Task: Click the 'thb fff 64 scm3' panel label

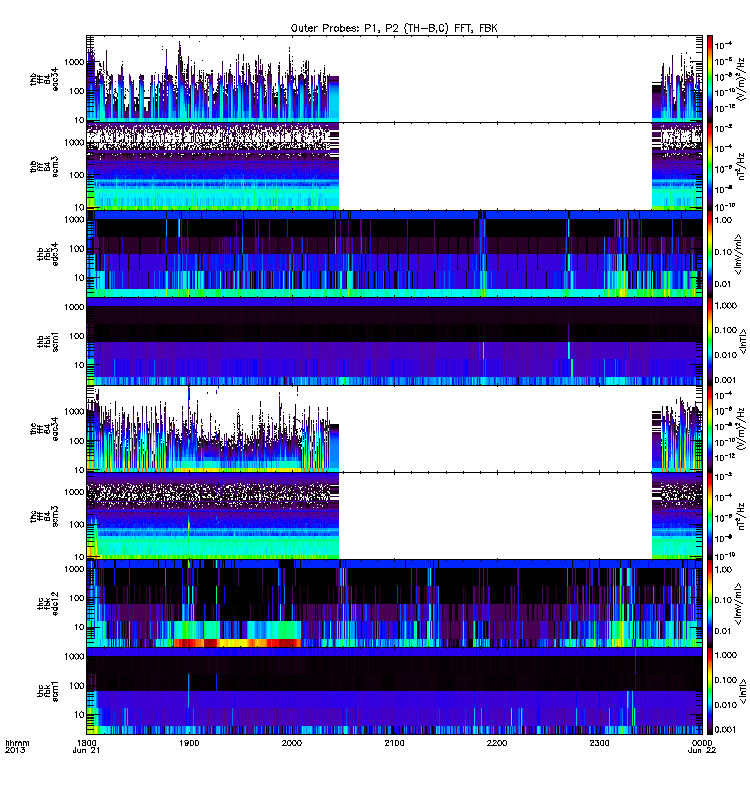Action: coord(44,167)
